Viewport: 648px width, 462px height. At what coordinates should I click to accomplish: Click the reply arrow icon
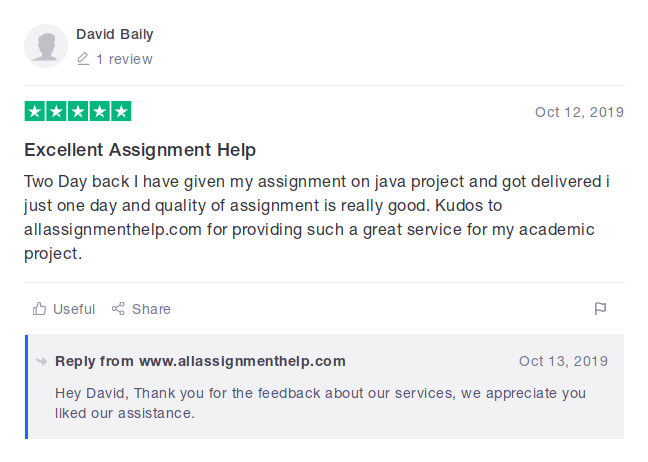pyautogui.click(x=42, y=361)
